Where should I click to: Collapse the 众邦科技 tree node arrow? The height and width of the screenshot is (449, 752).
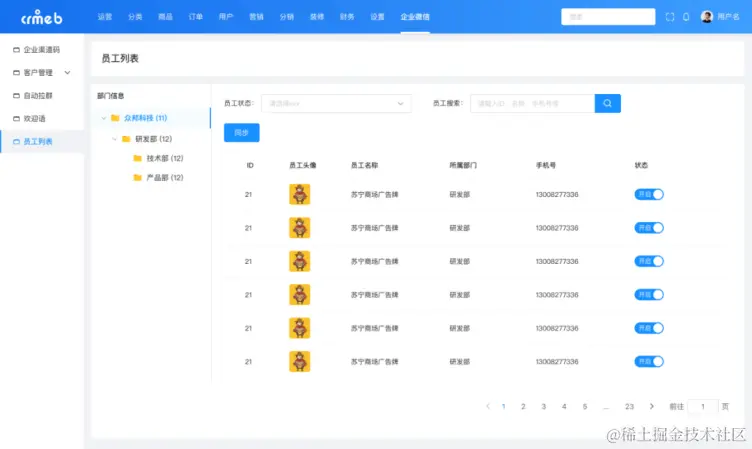tap(104, 118)
